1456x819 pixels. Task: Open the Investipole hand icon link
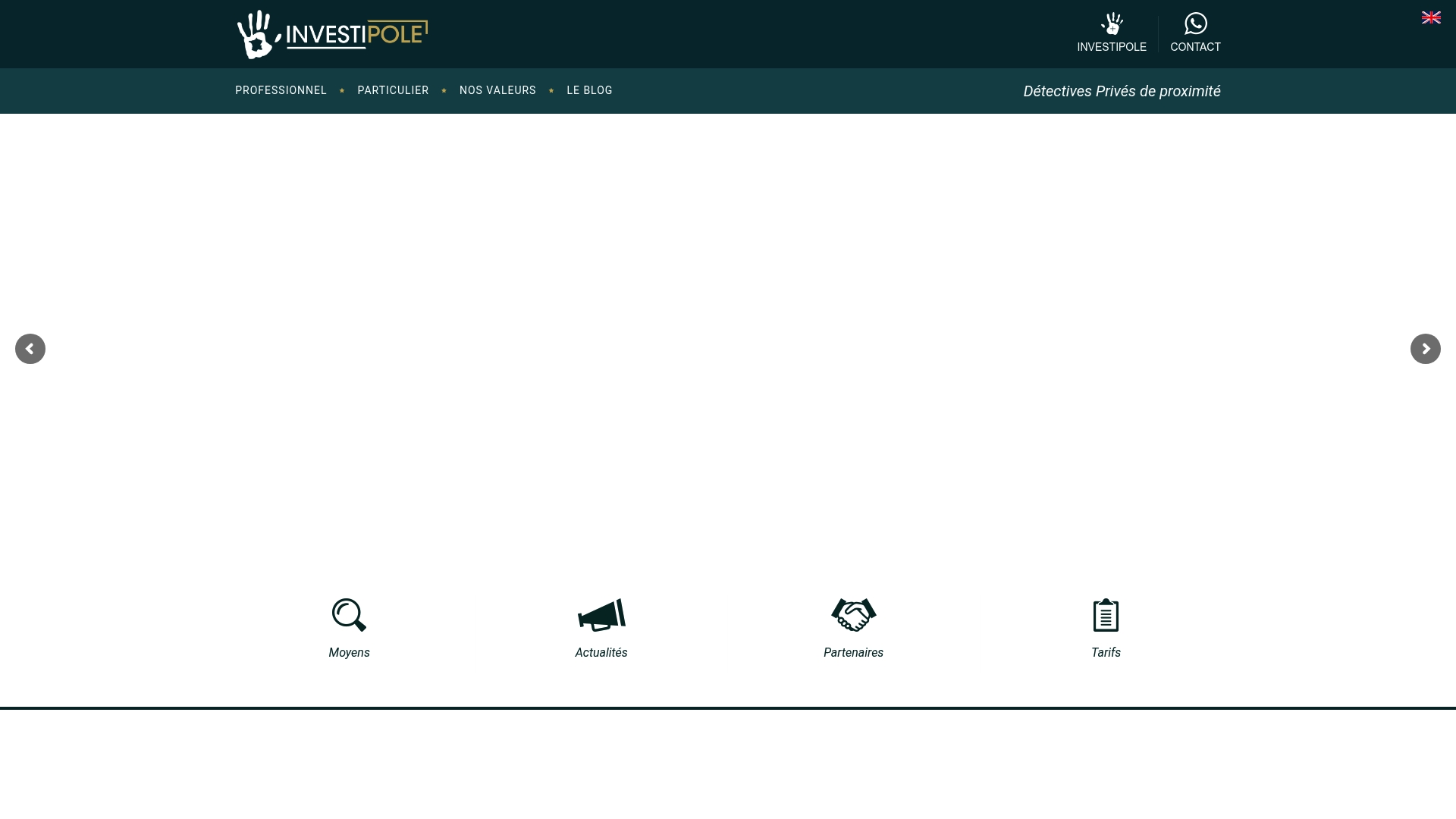pos(1112,24)
